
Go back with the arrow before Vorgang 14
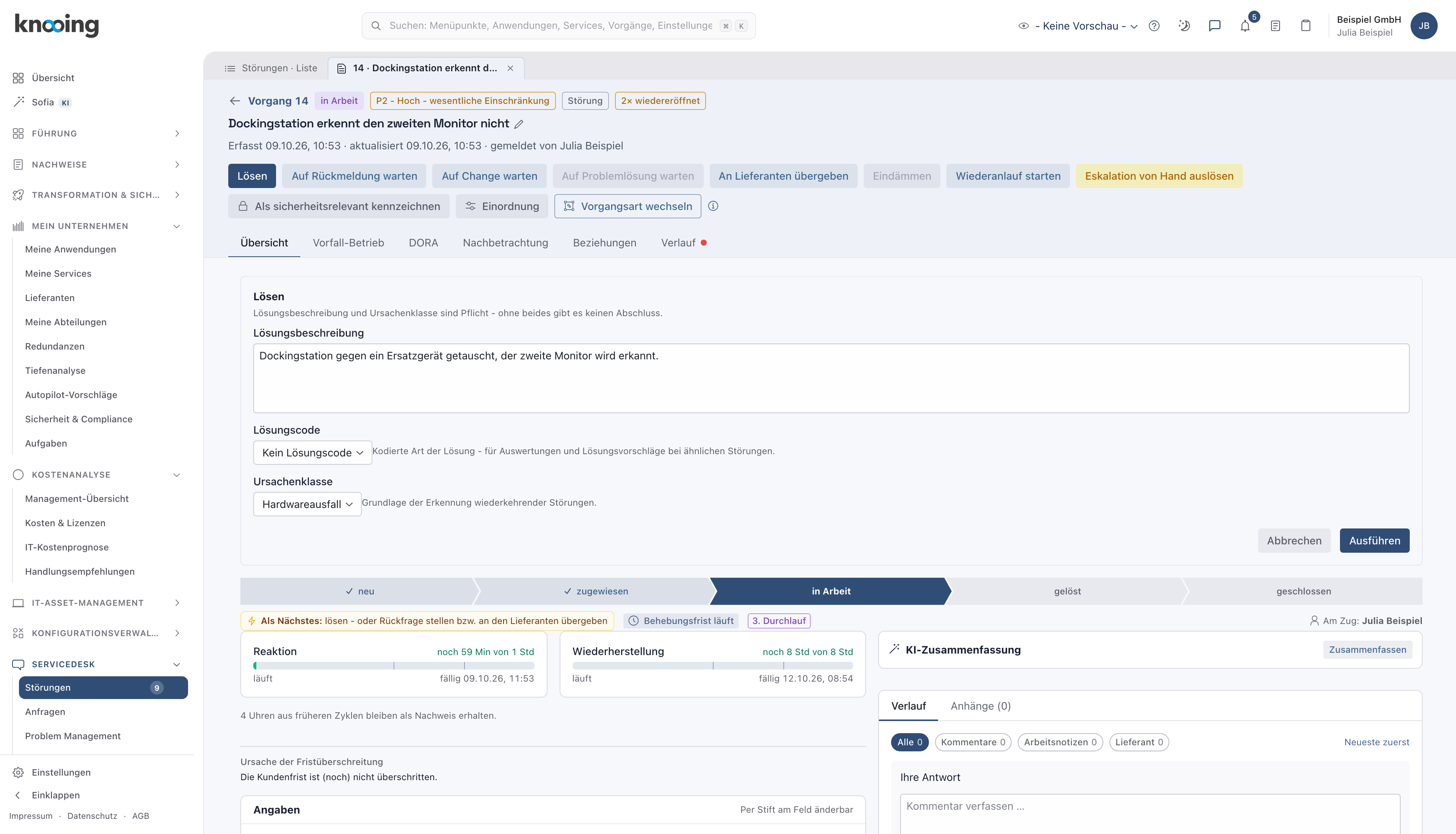[235, 101]
